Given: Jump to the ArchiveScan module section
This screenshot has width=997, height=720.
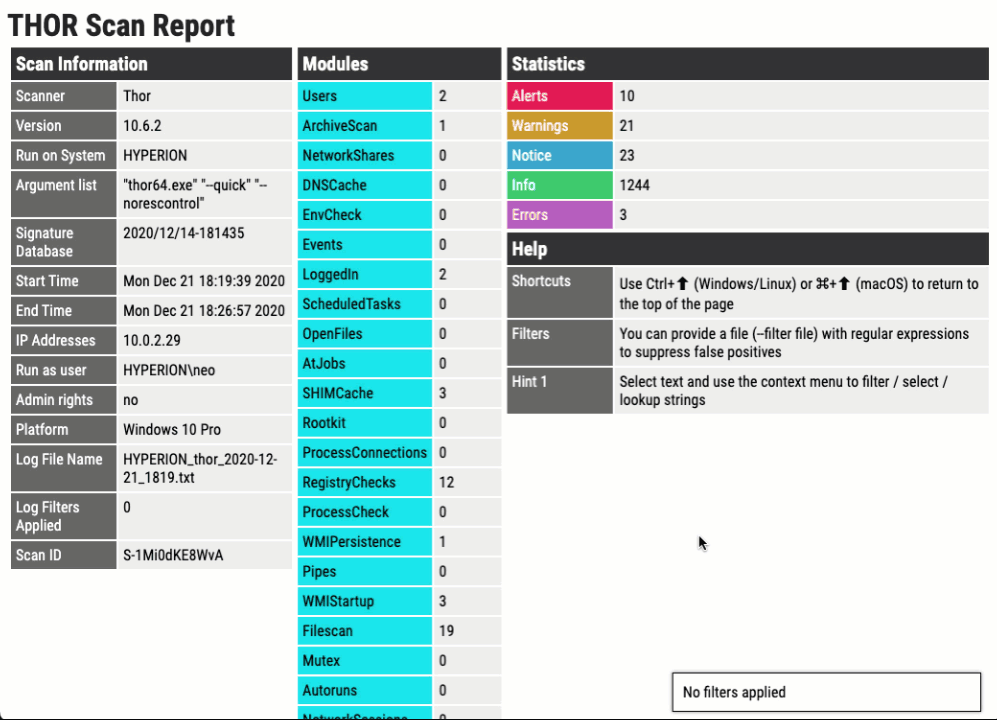Looking at the screenshot, I should 340,126.
